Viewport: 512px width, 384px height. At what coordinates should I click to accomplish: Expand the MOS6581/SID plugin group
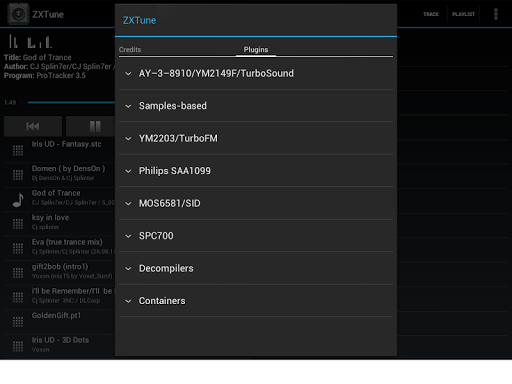256,203
